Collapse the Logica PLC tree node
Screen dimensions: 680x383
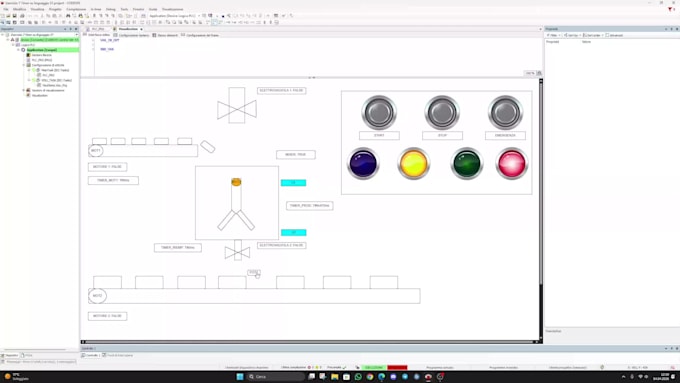point(13,45)
